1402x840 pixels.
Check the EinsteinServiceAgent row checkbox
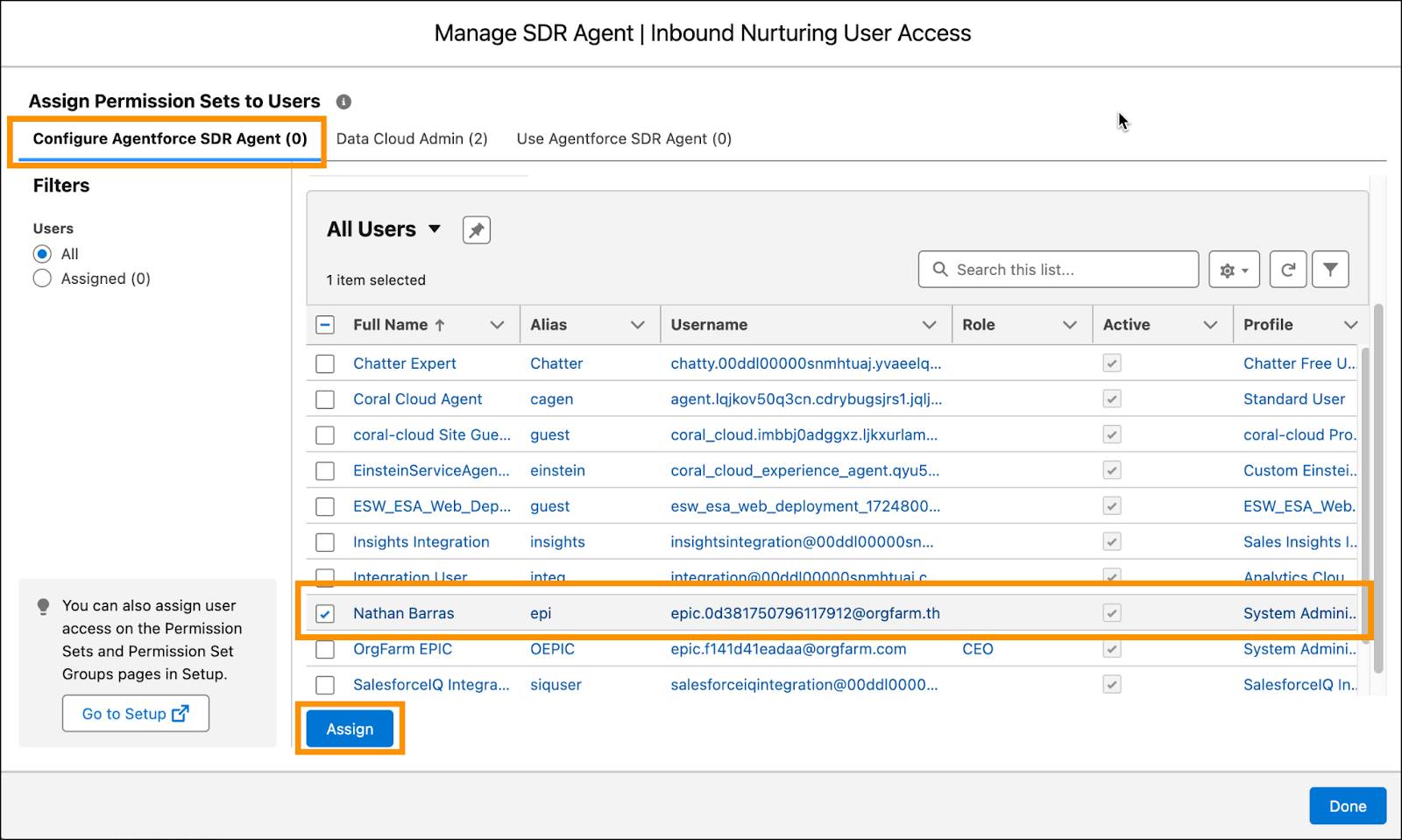[x=325, y=471]
